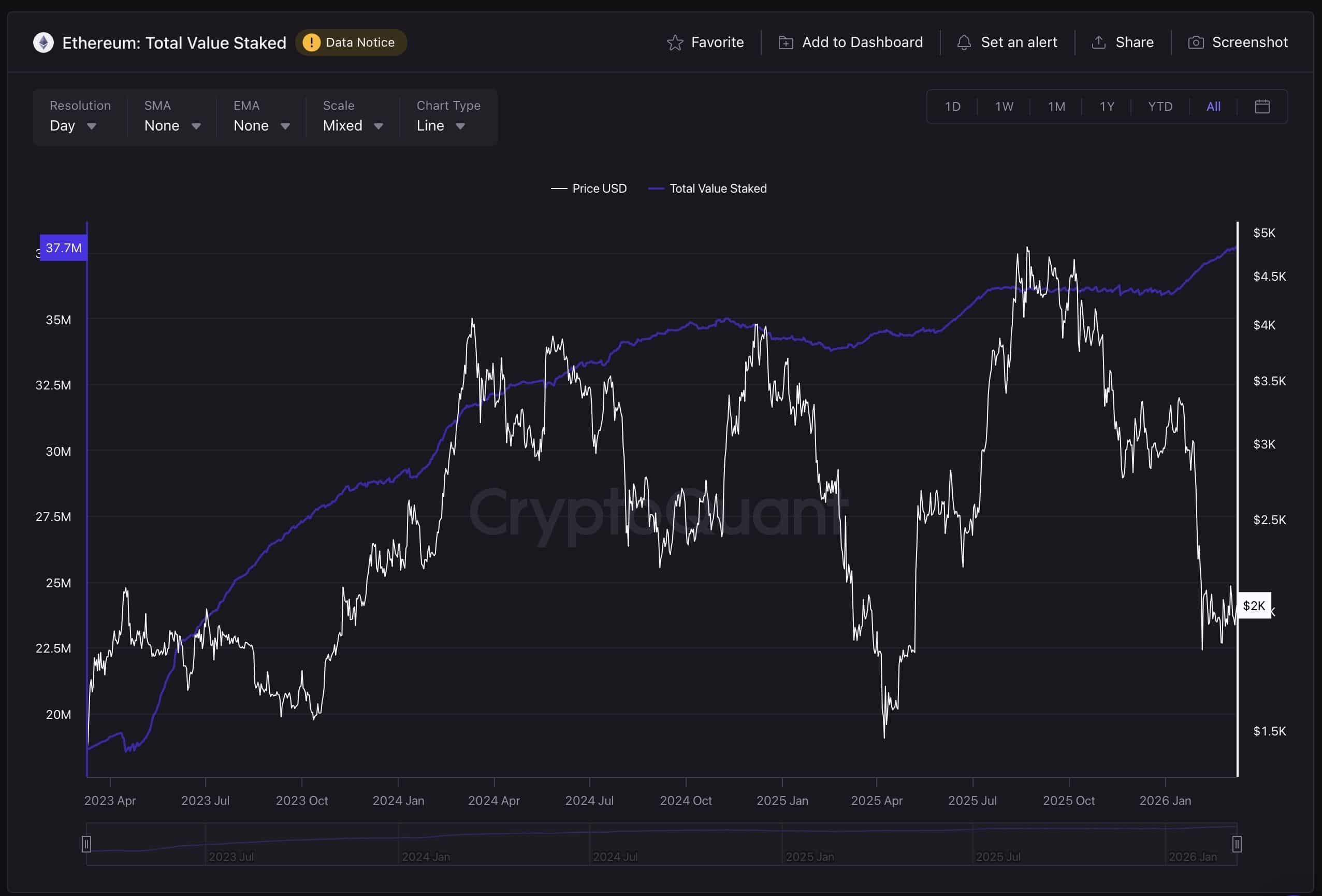Click the Screenshot camera icon

pyautogui.click(x=1196, y=42)
